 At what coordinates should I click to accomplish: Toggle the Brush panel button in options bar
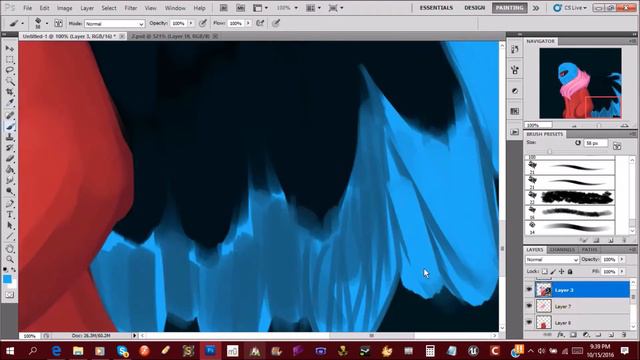58,23
